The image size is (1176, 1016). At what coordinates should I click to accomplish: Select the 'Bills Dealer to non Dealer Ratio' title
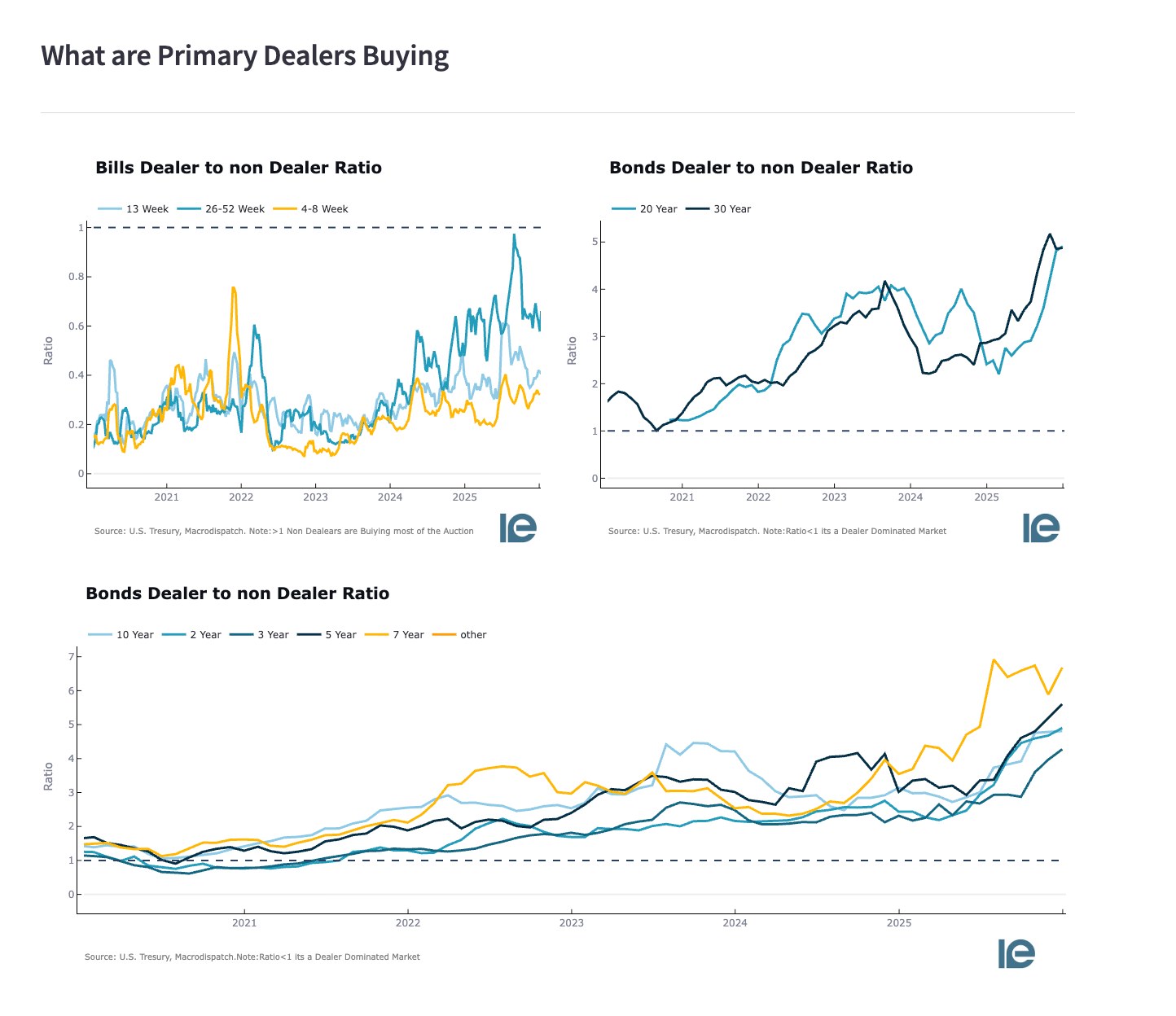239,168
